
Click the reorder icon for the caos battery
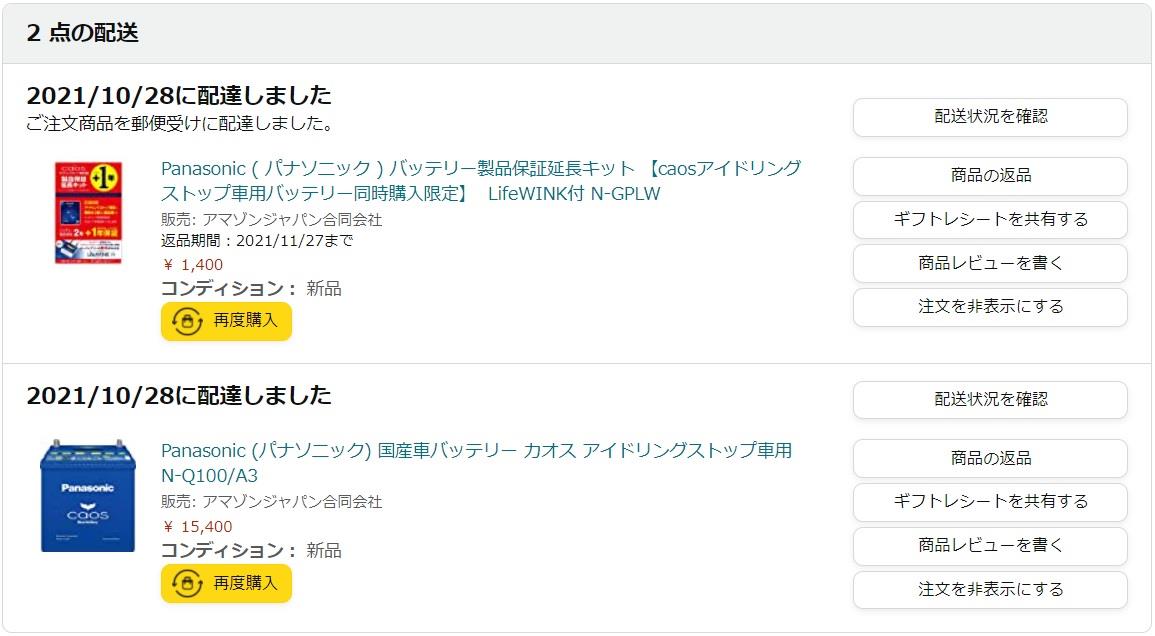187,584
